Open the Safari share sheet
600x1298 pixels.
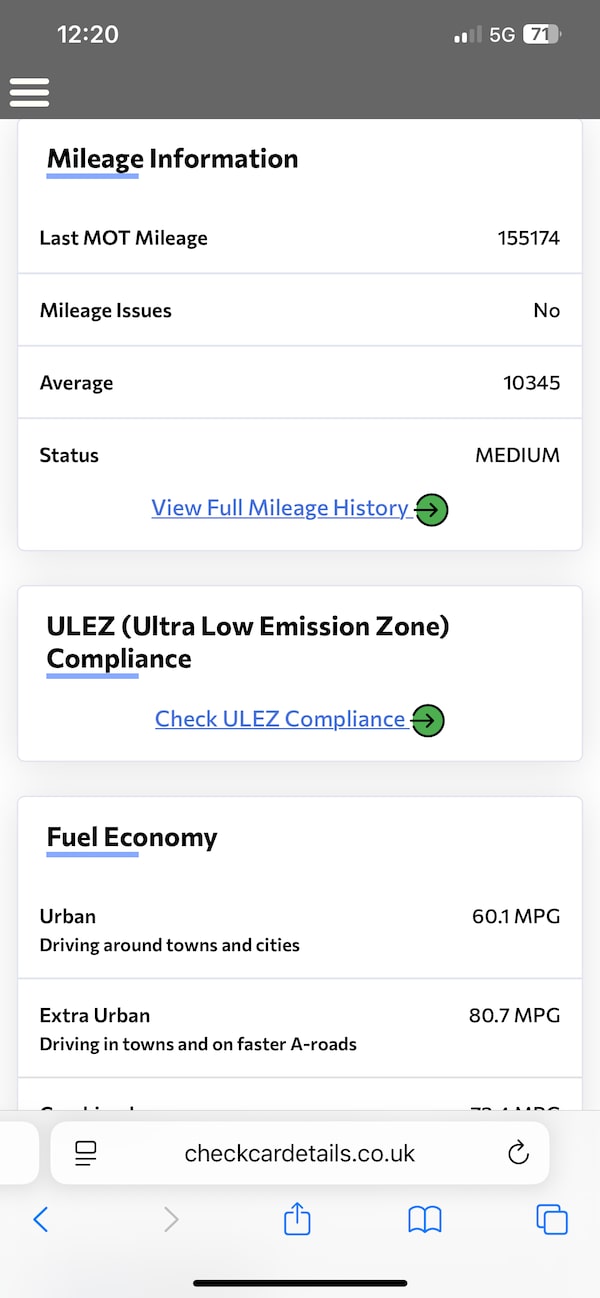(297, 1219)
